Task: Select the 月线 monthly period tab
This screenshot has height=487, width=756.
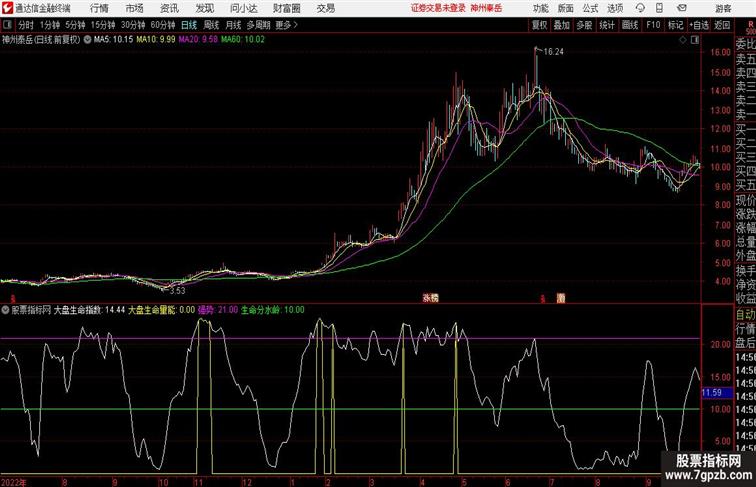Action: click(233, 25)
